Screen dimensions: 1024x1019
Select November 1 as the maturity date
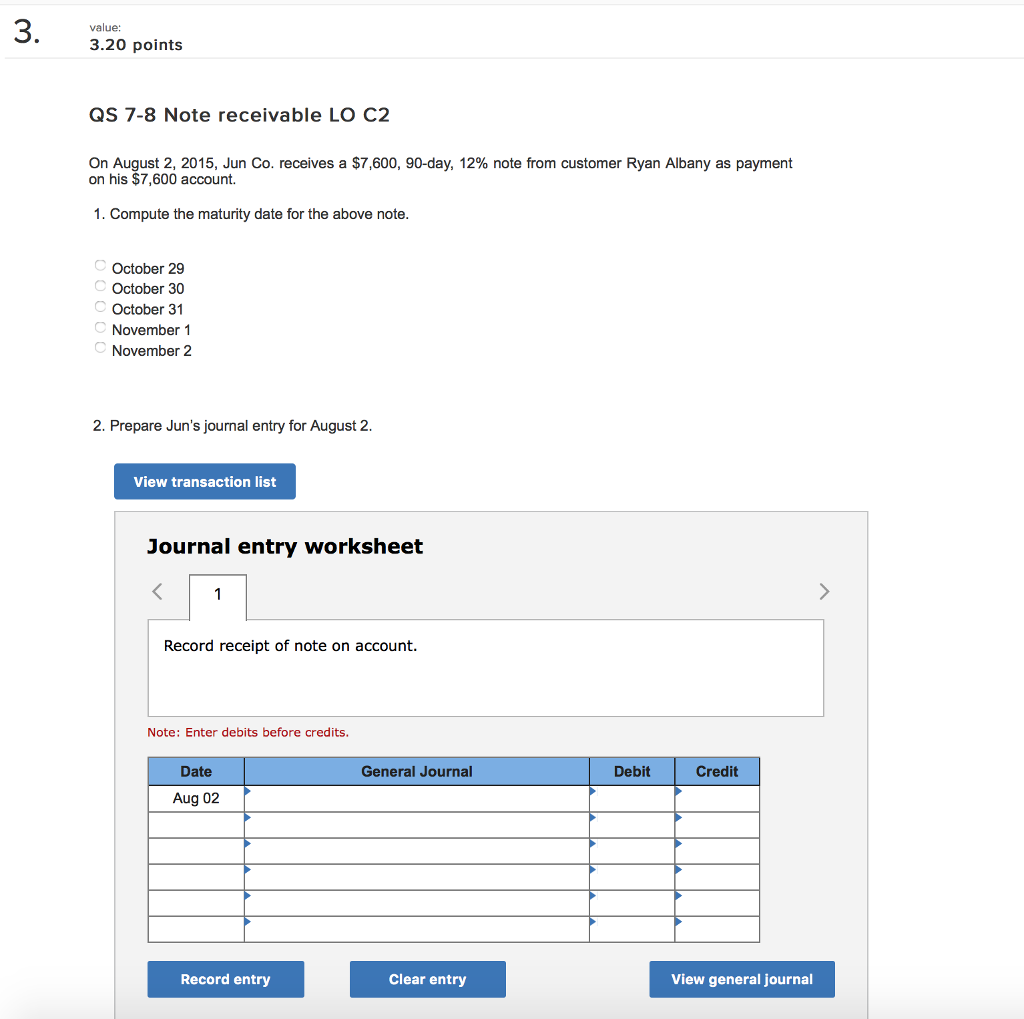(x=100, y=326)
